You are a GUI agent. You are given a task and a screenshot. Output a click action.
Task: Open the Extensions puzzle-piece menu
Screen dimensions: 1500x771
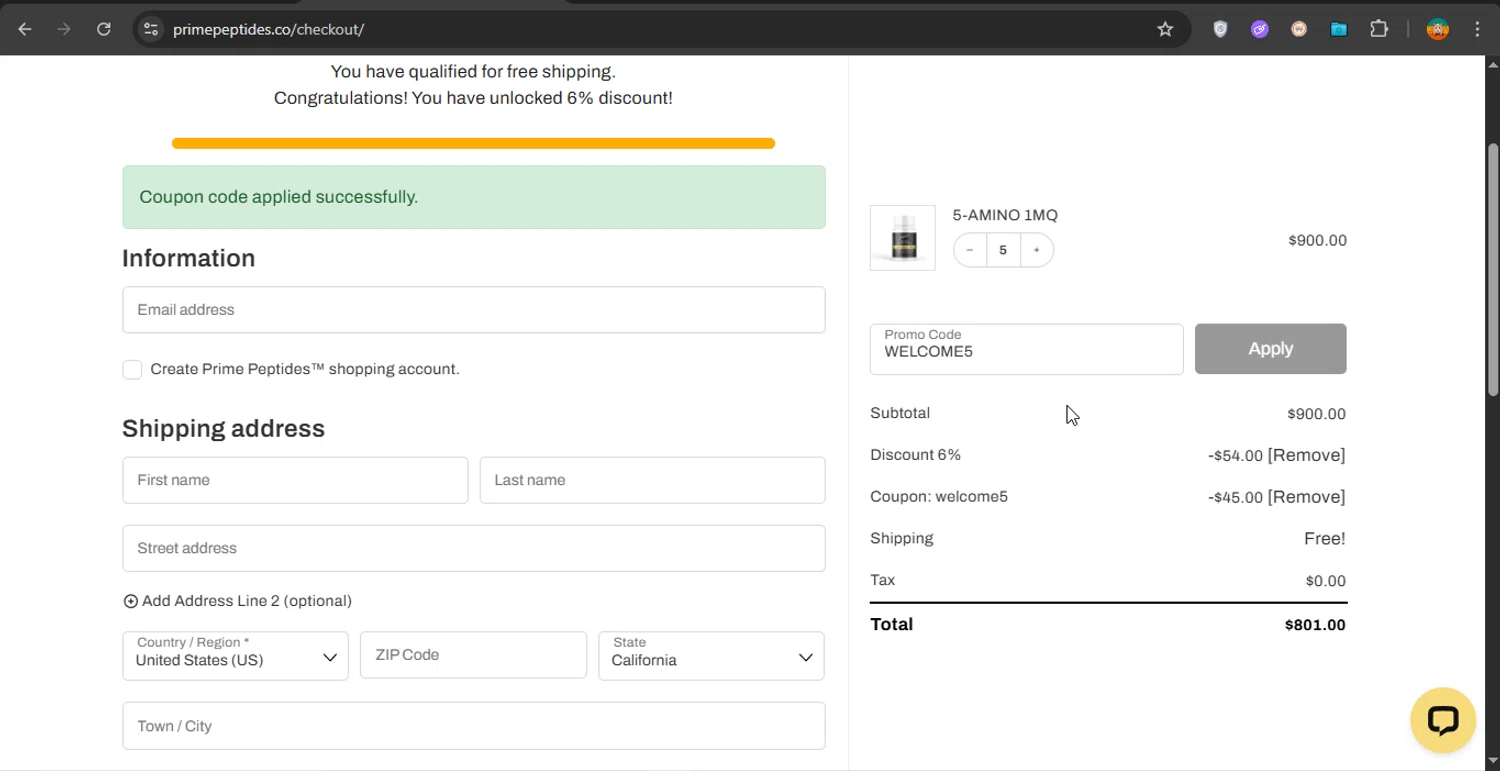tap(1379, 29)
